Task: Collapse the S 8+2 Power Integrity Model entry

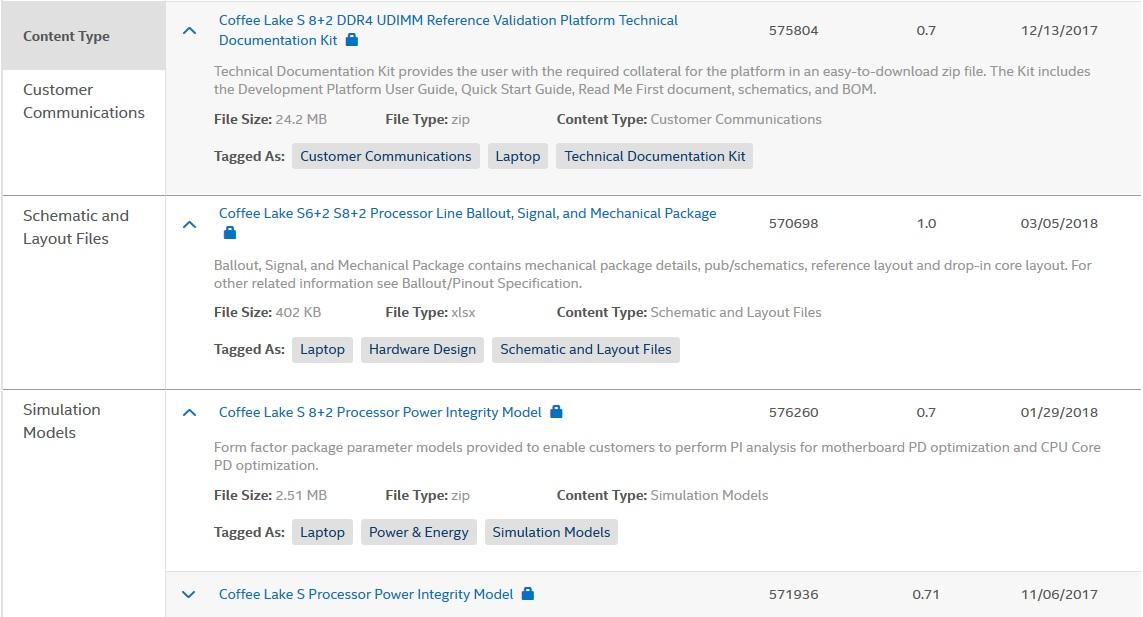Action: coord(189,410)
